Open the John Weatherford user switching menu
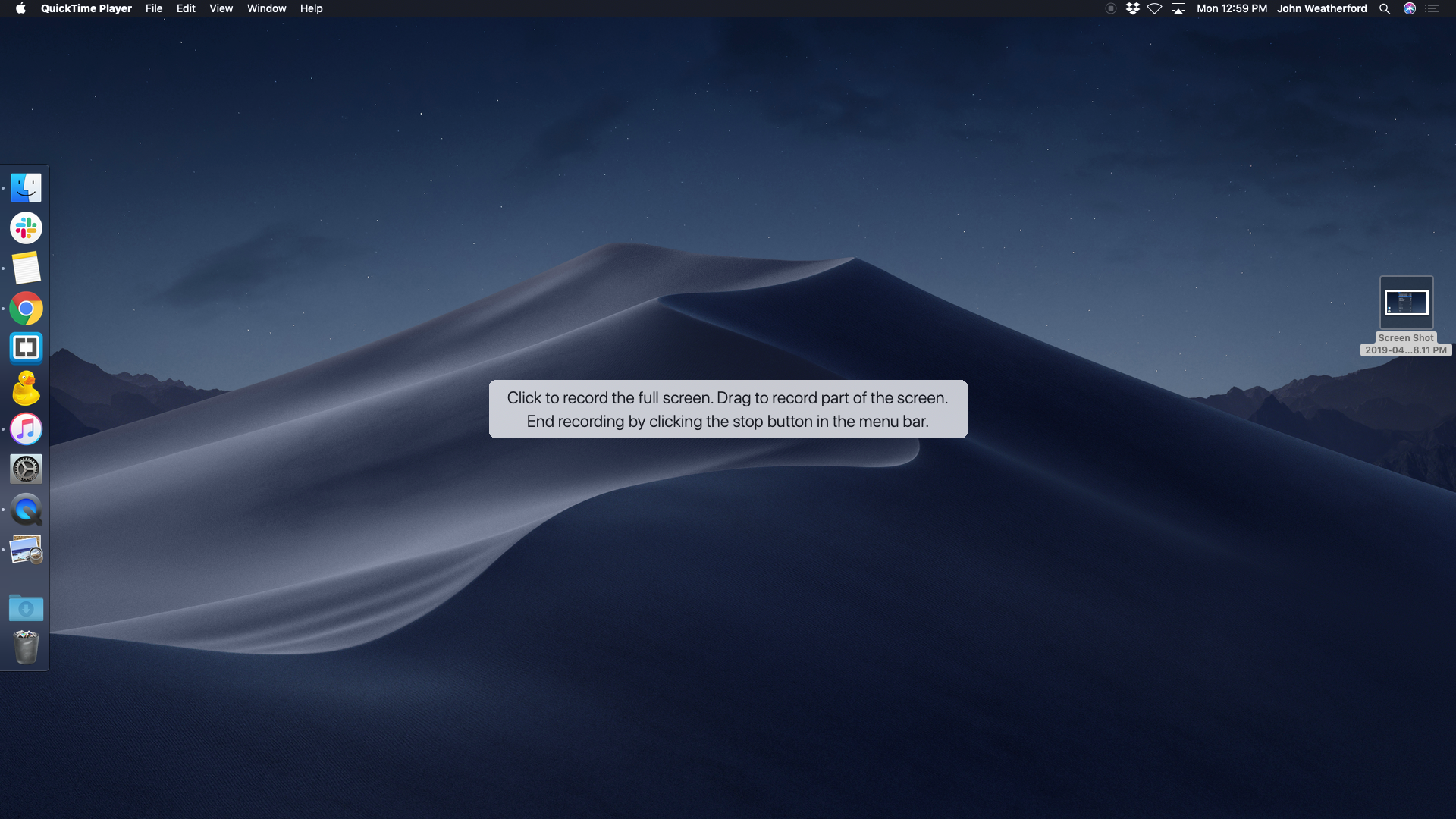 1323,8
